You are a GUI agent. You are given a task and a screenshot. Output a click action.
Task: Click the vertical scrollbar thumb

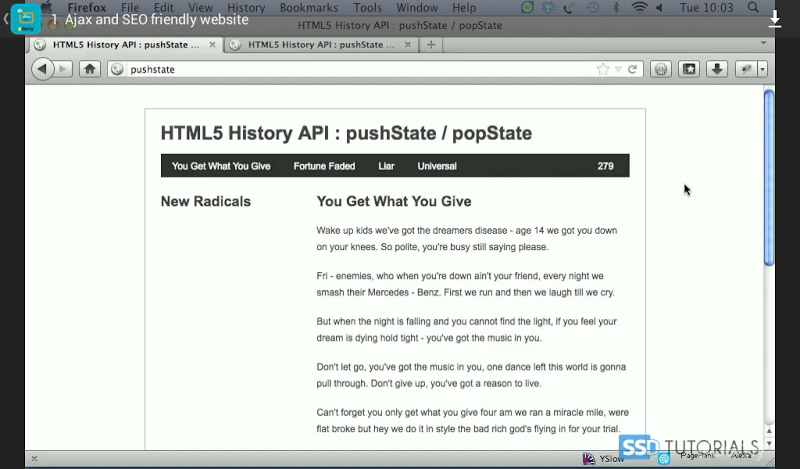(769, 177)
